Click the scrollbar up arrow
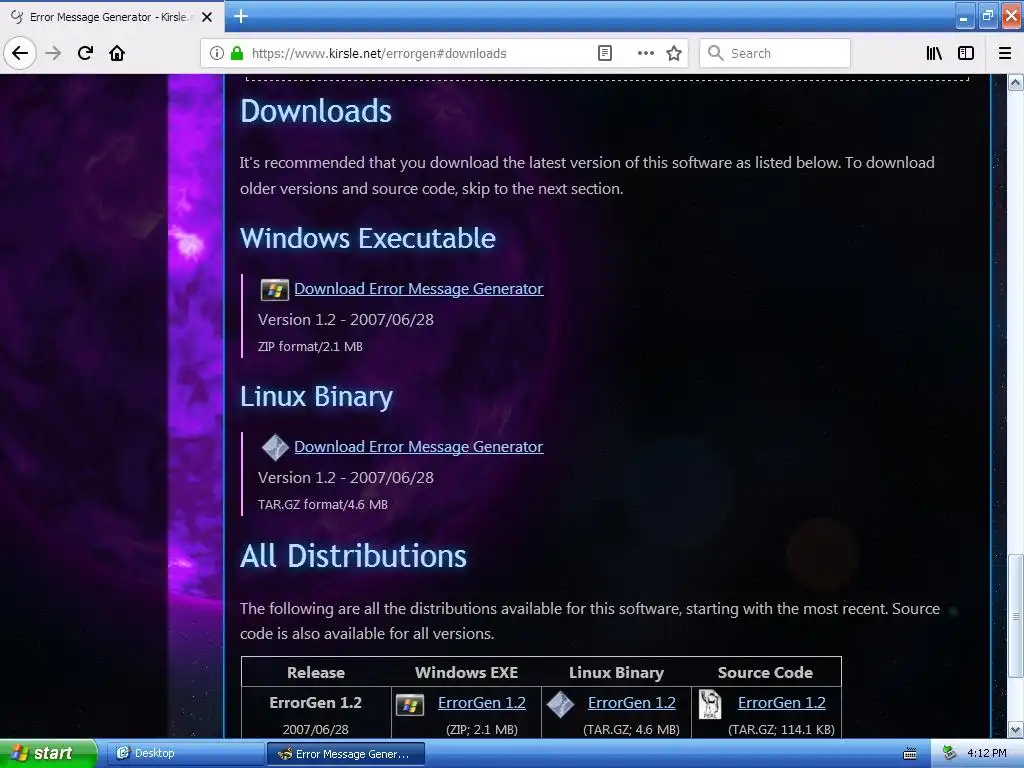Image resolution: width=1024 pixels, height=768 pixels. pos(1016,82)
